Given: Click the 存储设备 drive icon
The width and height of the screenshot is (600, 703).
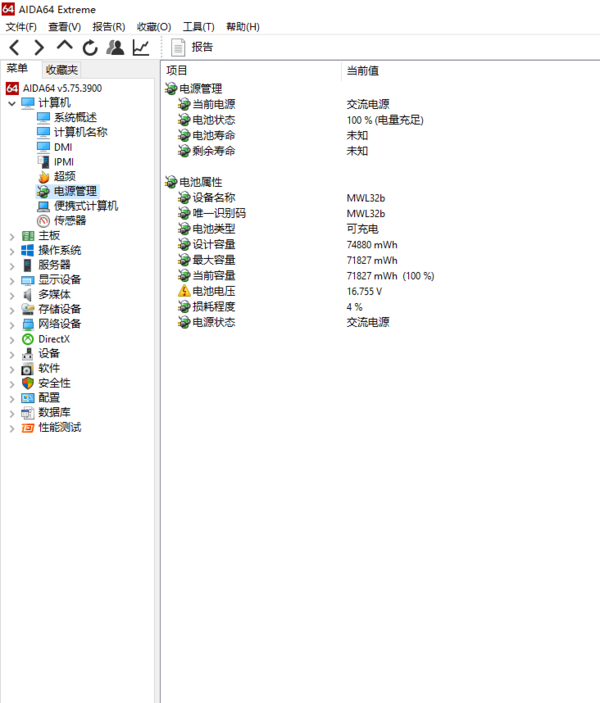Looking at the screenshot, I should coord(27,309).
